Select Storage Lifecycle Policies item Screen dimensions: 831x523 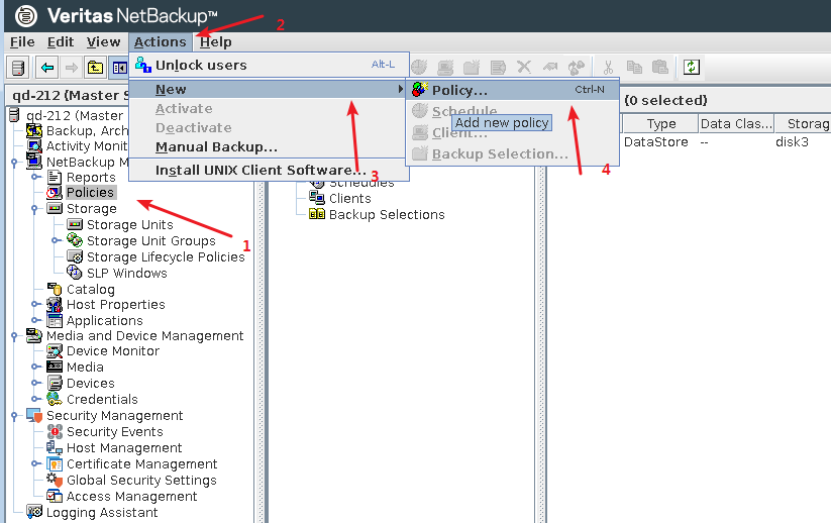coord(166,257)
